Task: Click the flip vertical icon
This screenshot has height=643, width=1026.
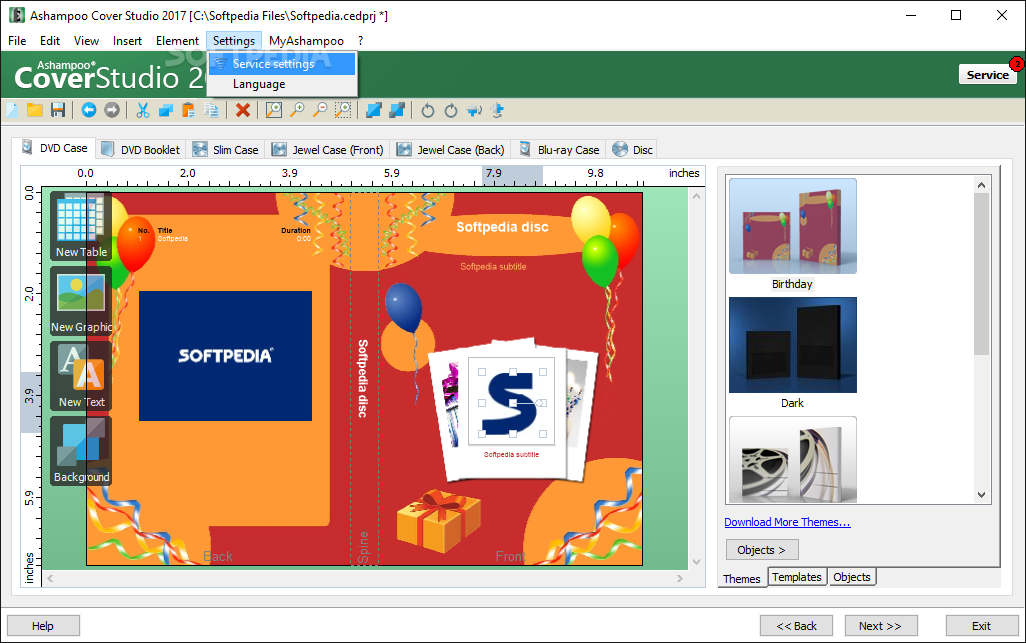Action: (x=497, y=110)
